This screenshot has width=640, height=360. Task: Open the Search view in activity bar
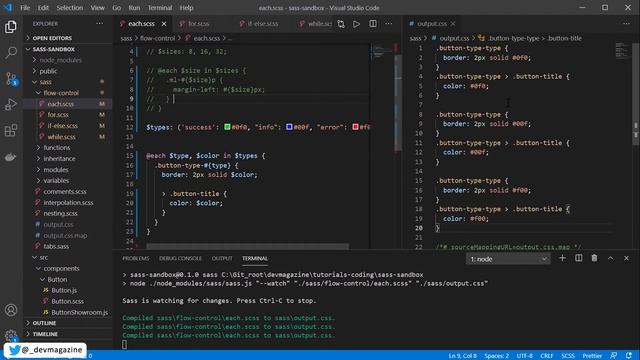pos(11,52)
